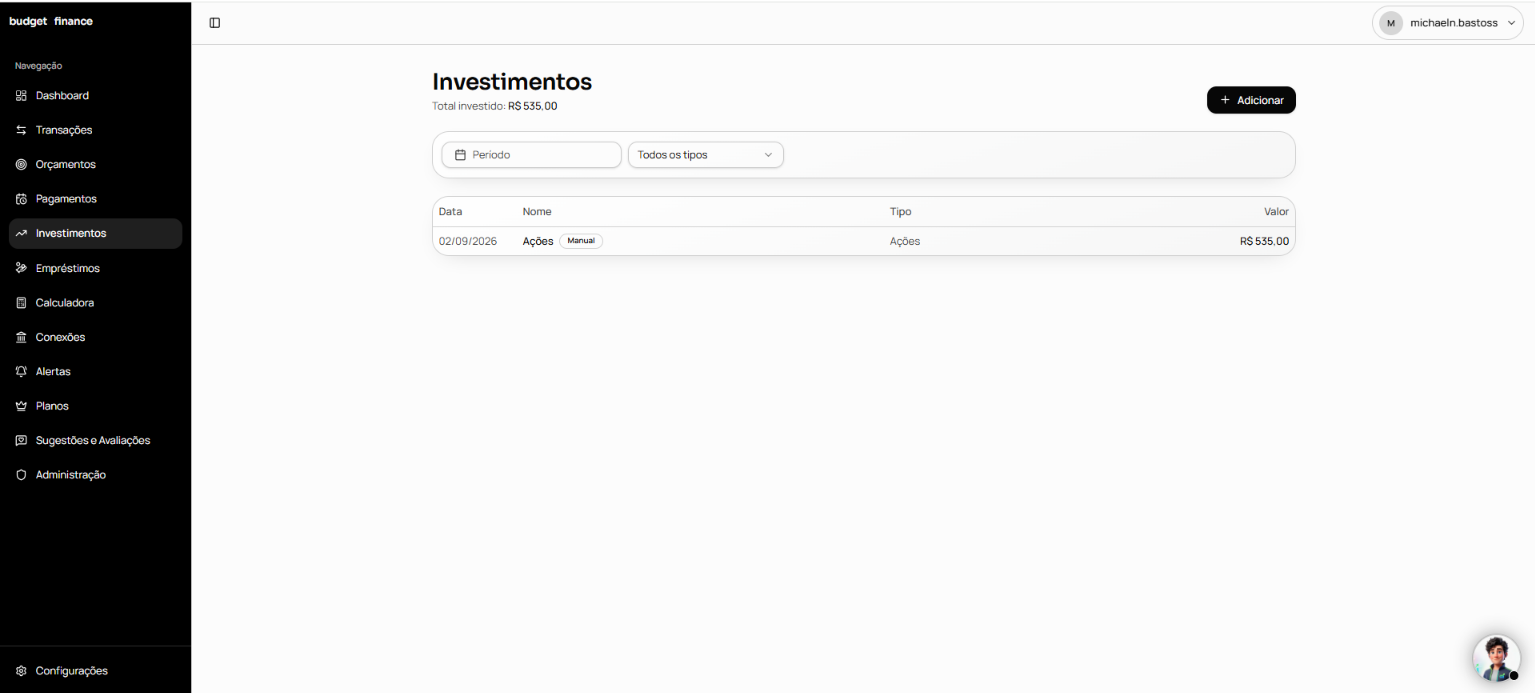Go to Conexões
This screenshot has height=693, width=1535.
click(96, 337)
